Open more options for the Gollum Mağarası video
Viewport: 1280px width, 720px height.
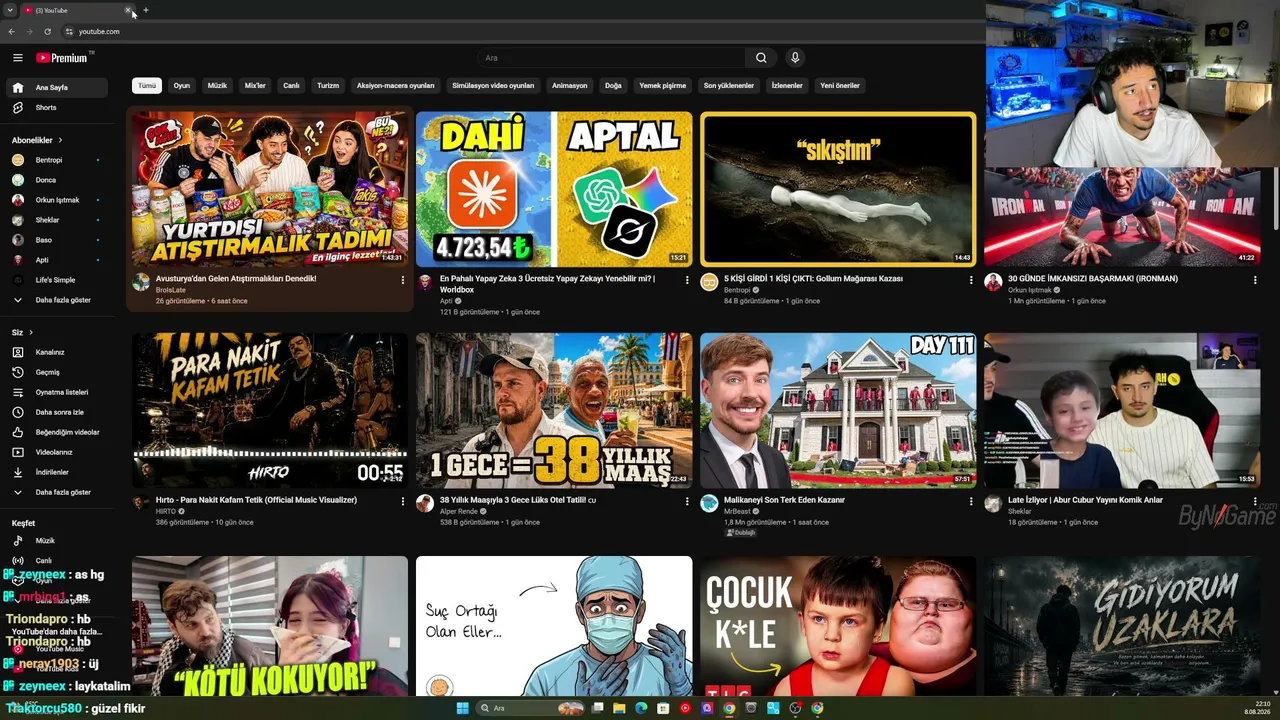[x=970, y=280]
